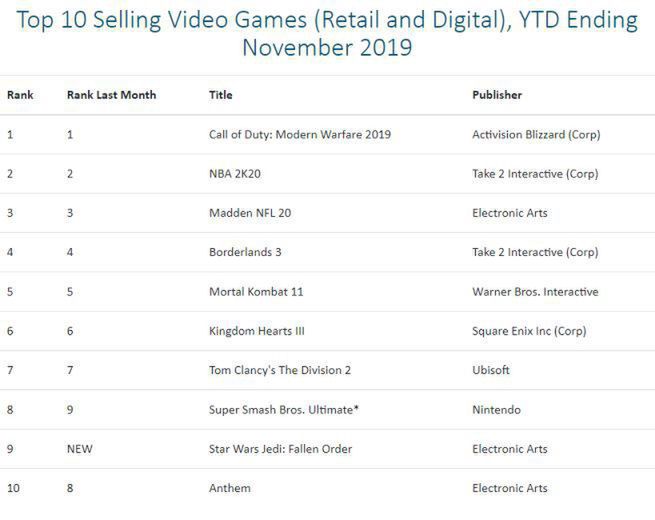The image size is (655, 520).
Task: Click Star Wars Jedi: Fallen Order title
Action: [280, 449]
